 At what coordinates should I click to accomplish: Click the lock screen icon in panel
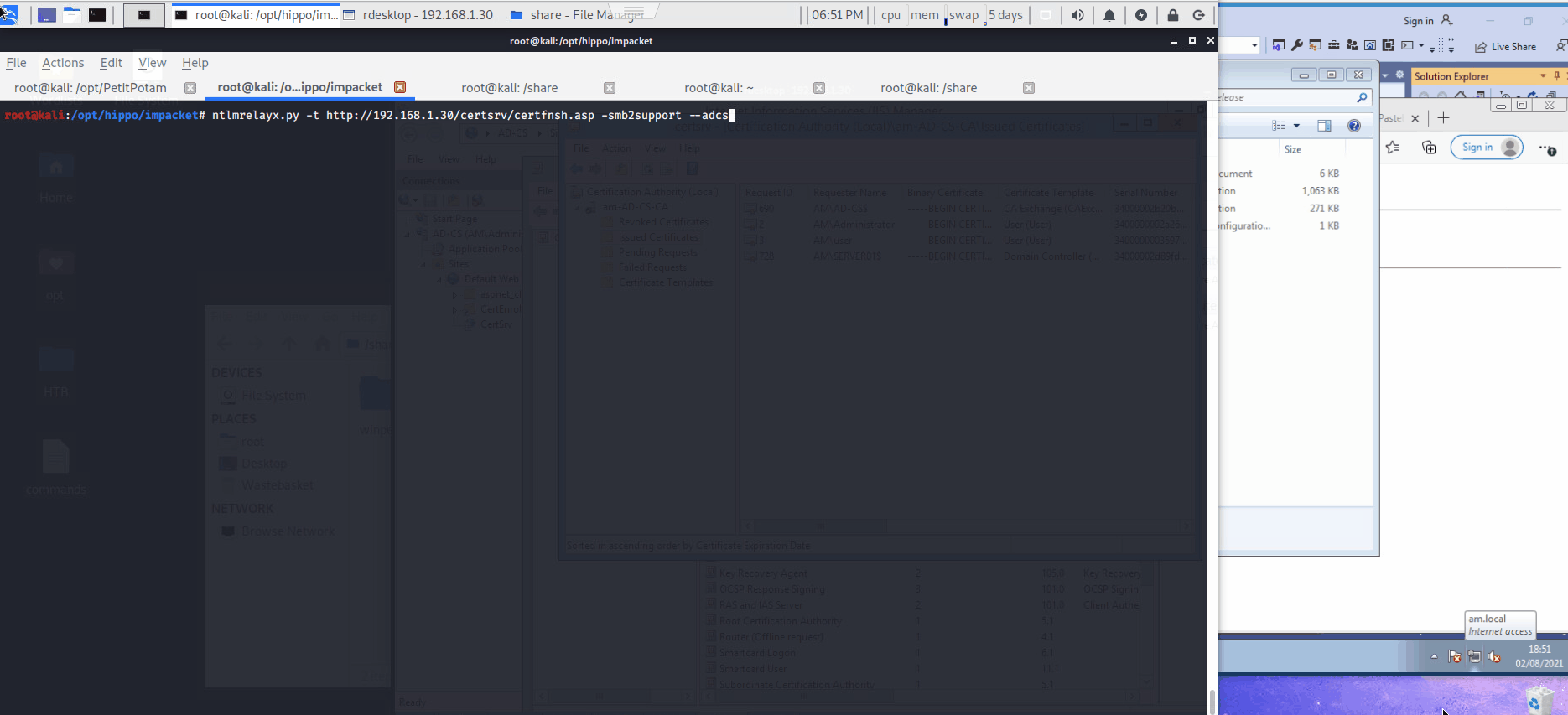[1173, 15]
